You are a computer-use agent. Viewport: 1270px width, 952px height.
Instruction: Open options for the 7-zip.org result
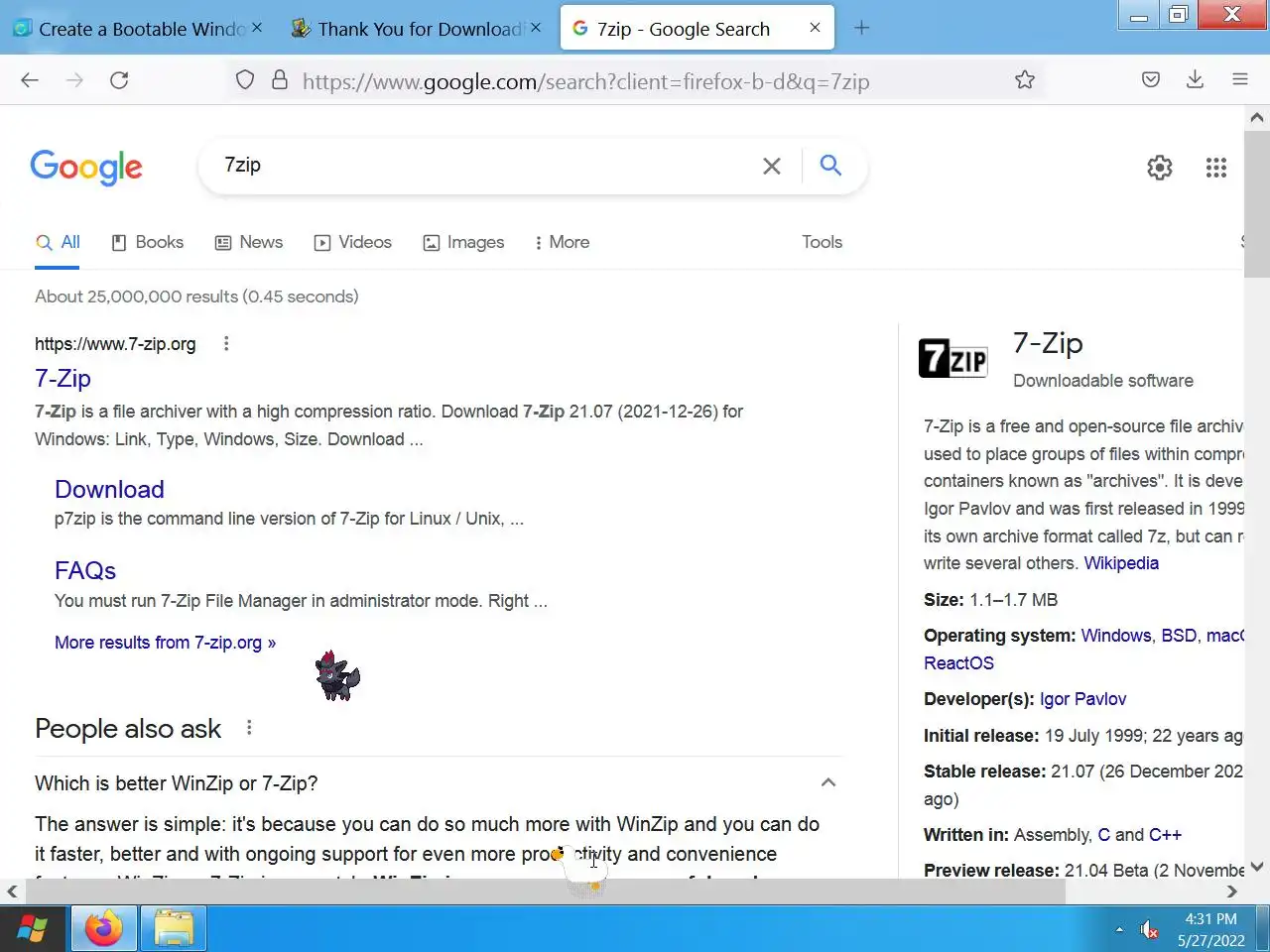pyautogui.click(x=226, y=343)
